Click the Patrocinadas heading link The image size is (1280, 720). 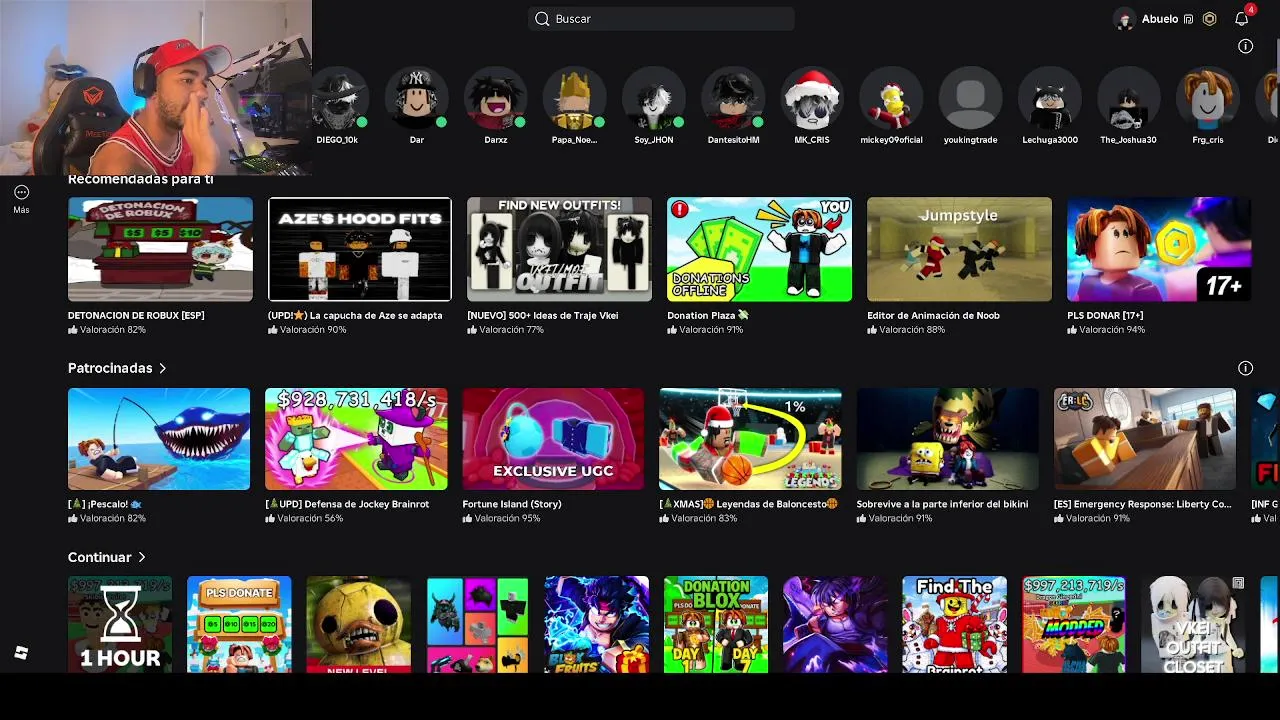tap(110, 368)
